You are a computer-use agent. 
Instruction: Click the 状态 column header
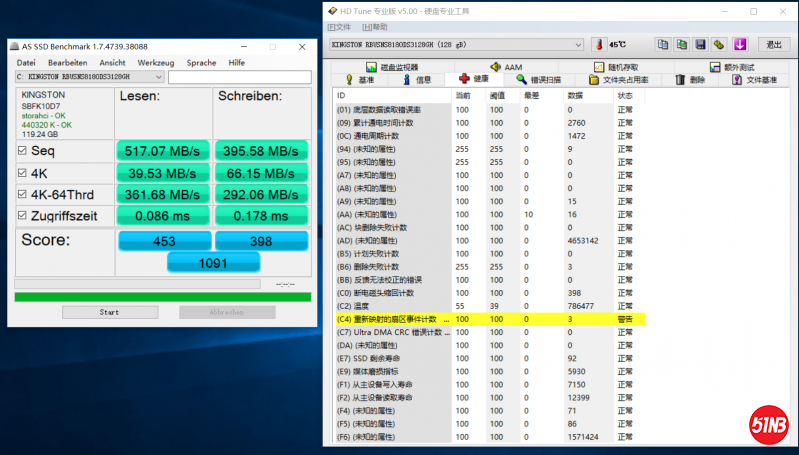629,95
